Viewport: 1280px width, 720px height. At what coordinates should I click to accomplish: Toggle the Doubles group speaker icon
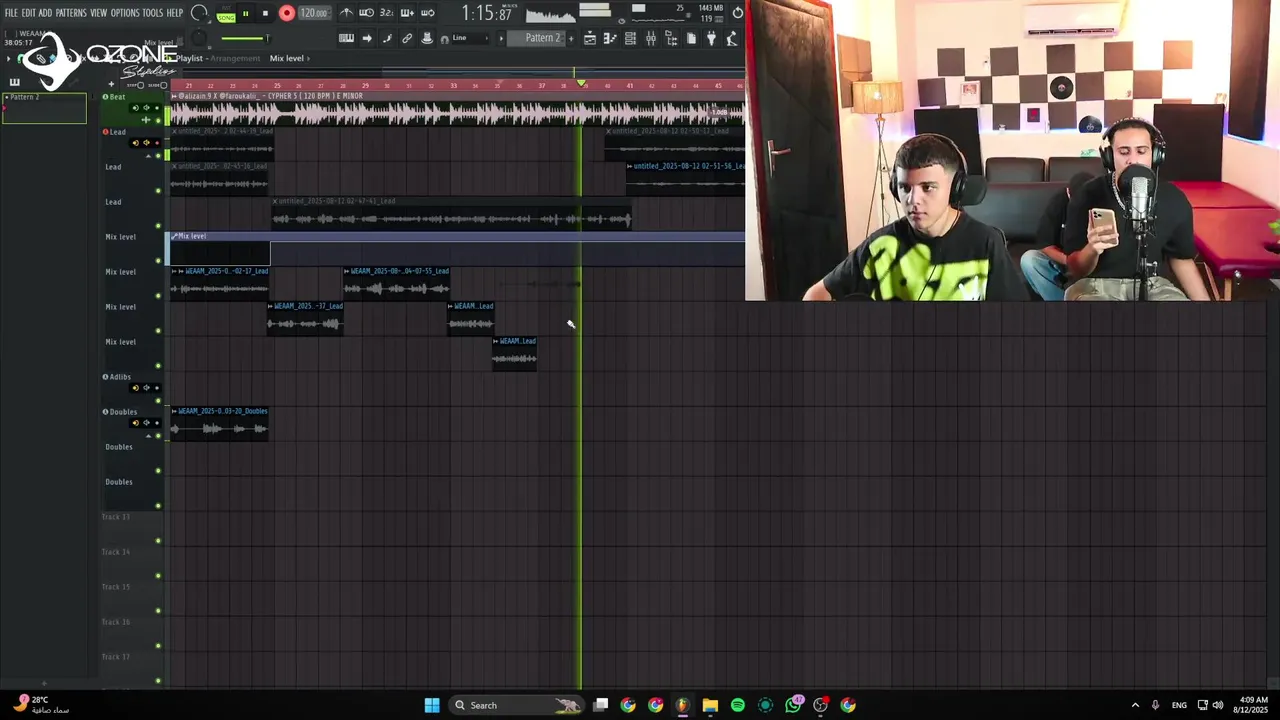click(146, 422)
